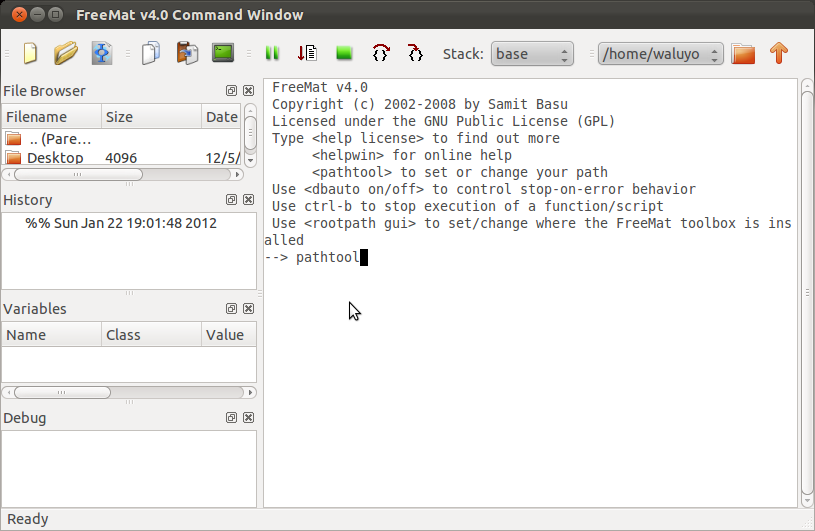Screen dimensions: 815x531
Task: Close the FreeMat window with red button
Action: pos(19,15)
